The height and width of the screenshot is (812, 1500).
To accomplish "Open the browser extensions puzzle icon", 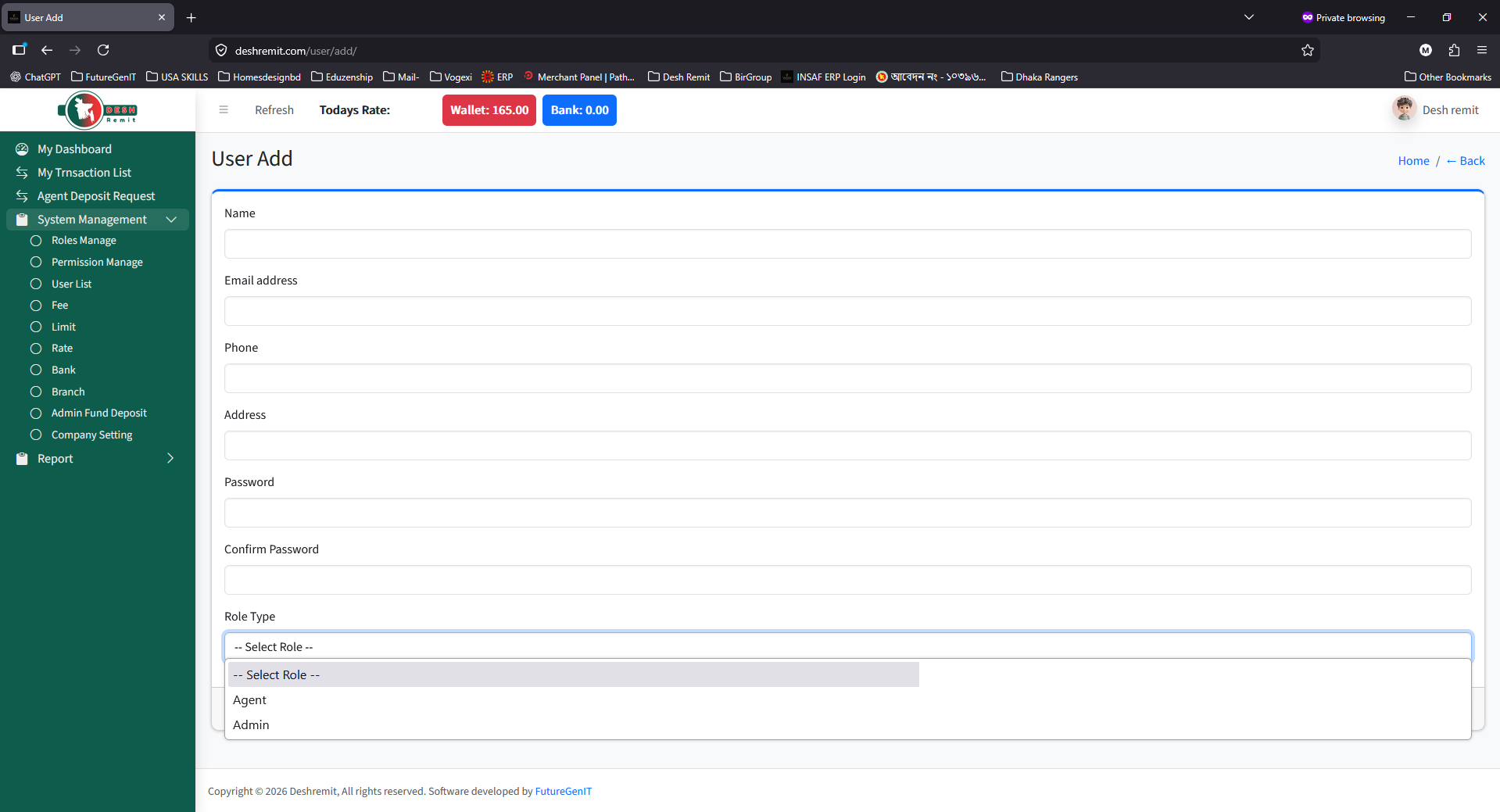I will tap(1454, 50).
